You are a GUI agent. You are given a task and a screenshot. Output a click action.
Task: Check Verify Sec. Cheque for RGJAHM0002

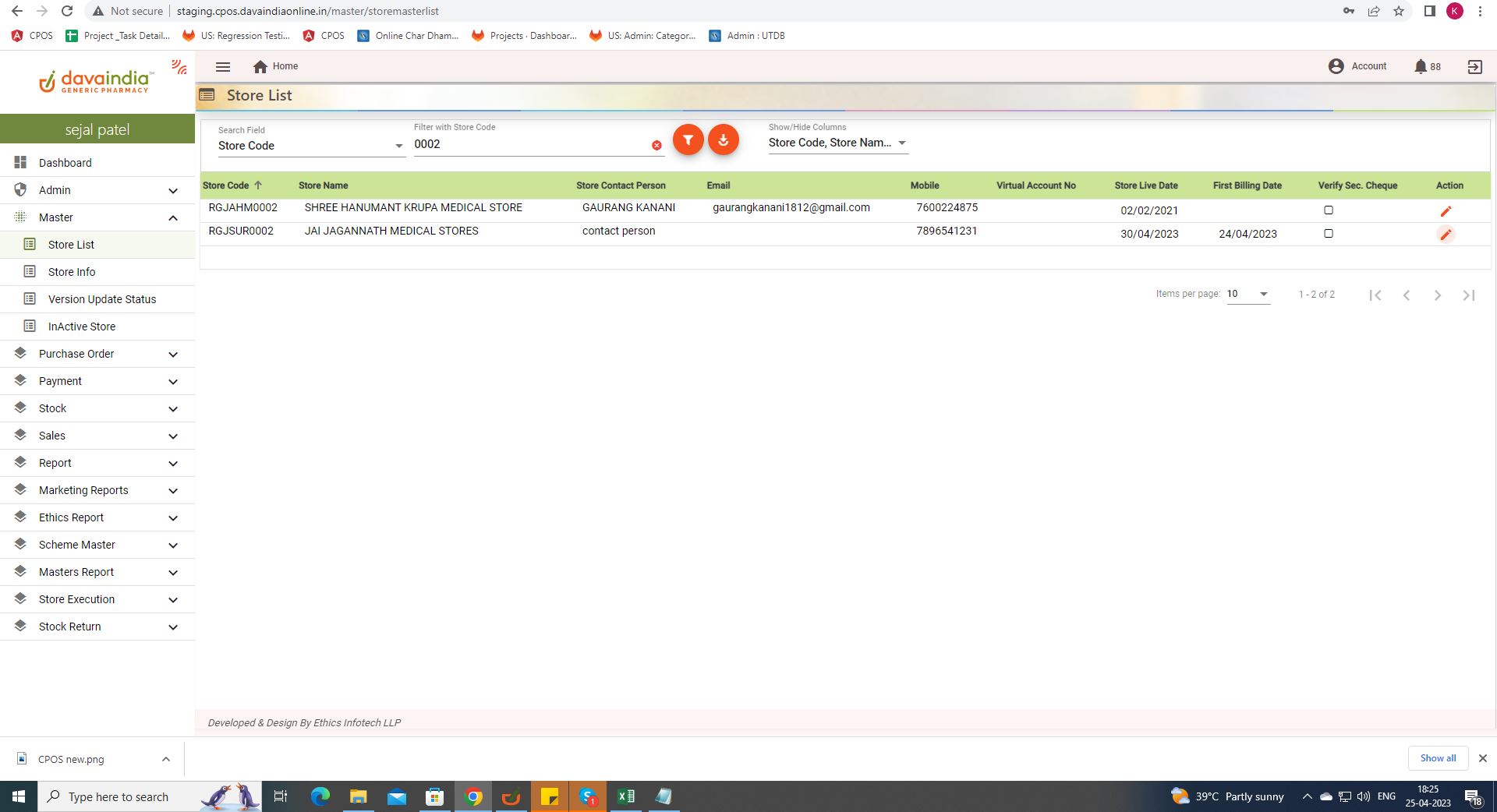[1329, 210]
